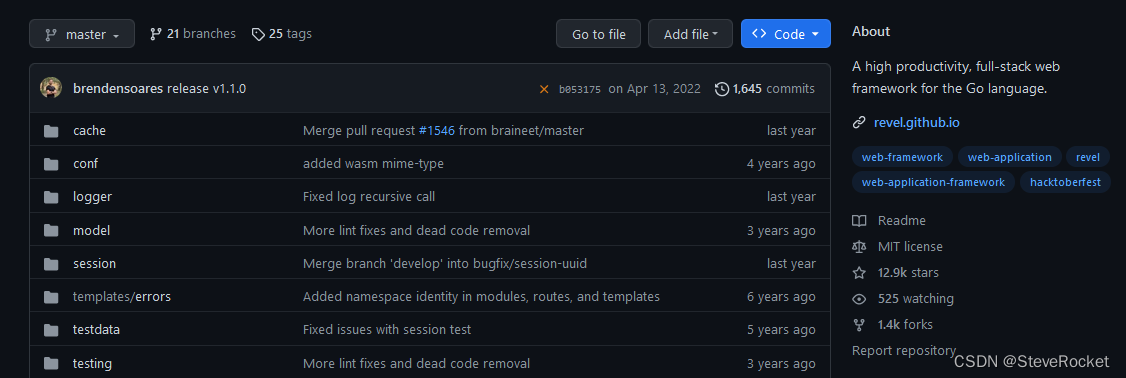Click the templates/errors folder icon
This screenshot has width=1126, height=378.
(x=51, y=297)
